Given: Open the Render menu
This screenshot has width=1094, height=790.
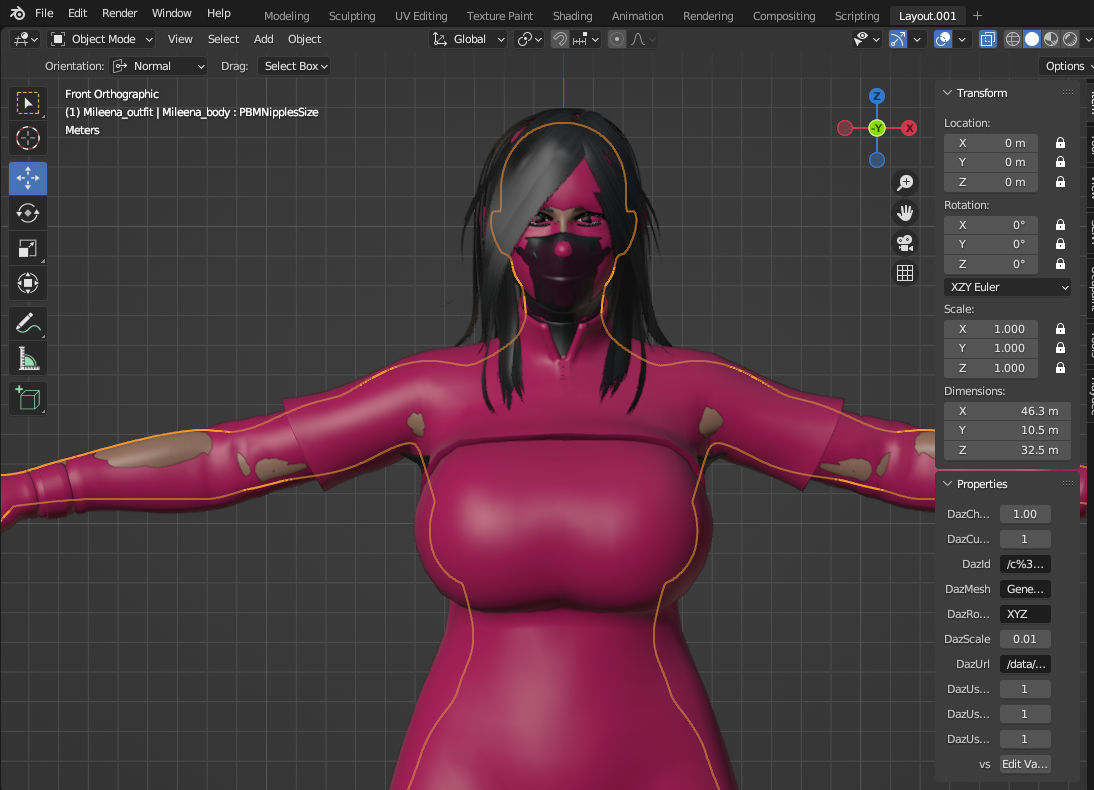Looking at the screenshot, I should pos(120,13).
